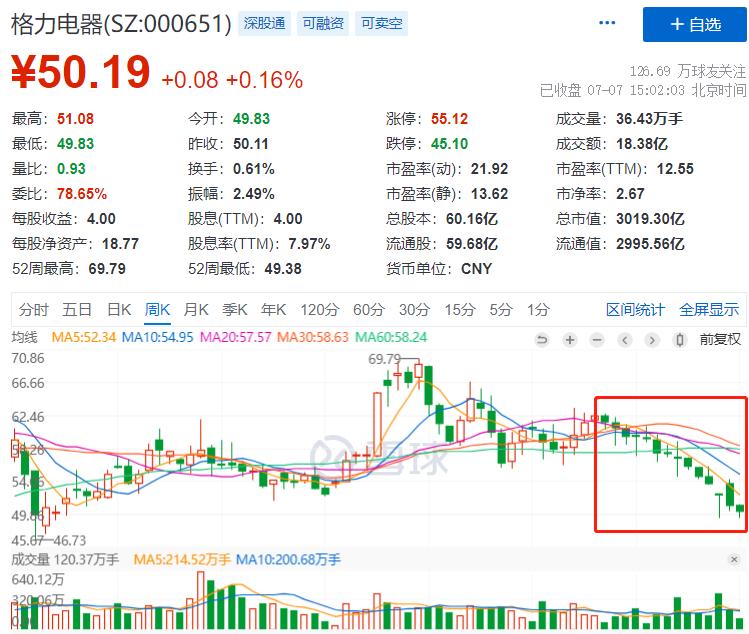Image resolution: width=749 pixels, height=634 pixels.
Task: Click the candlestick style icon
Action: [x=680, y=340]
